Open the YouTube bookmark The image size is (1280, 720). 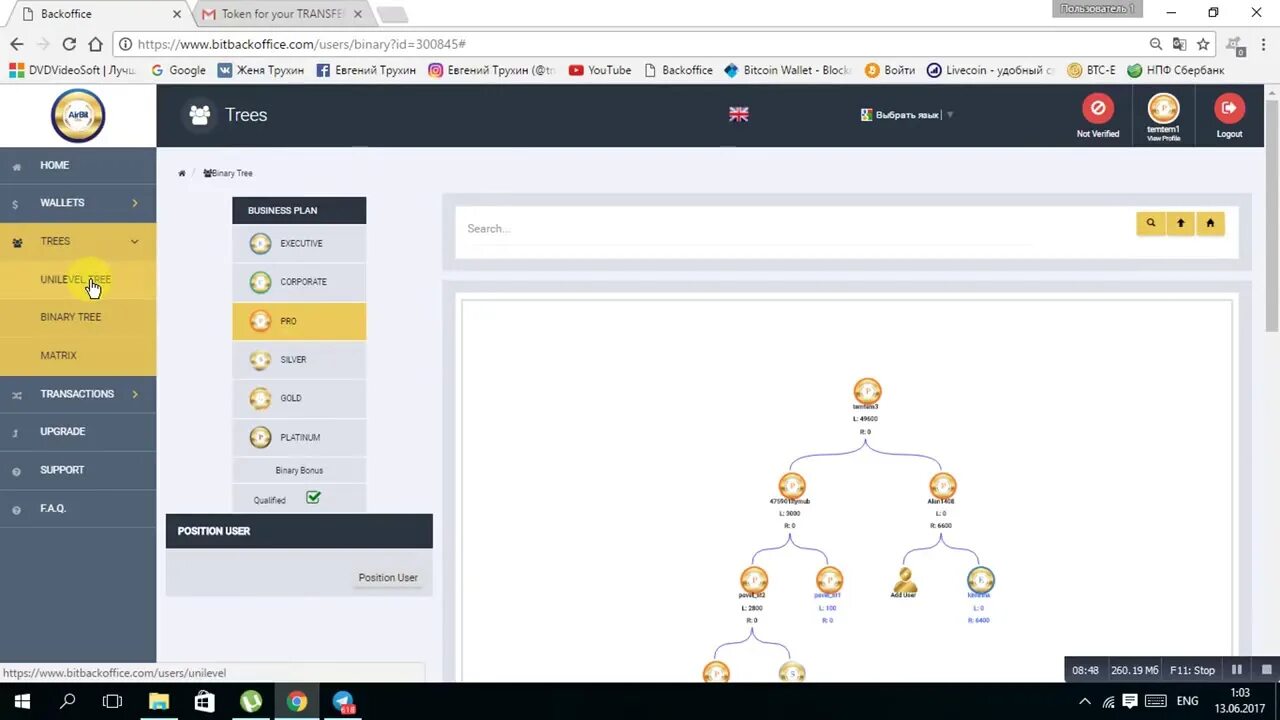tap(600, 70)
